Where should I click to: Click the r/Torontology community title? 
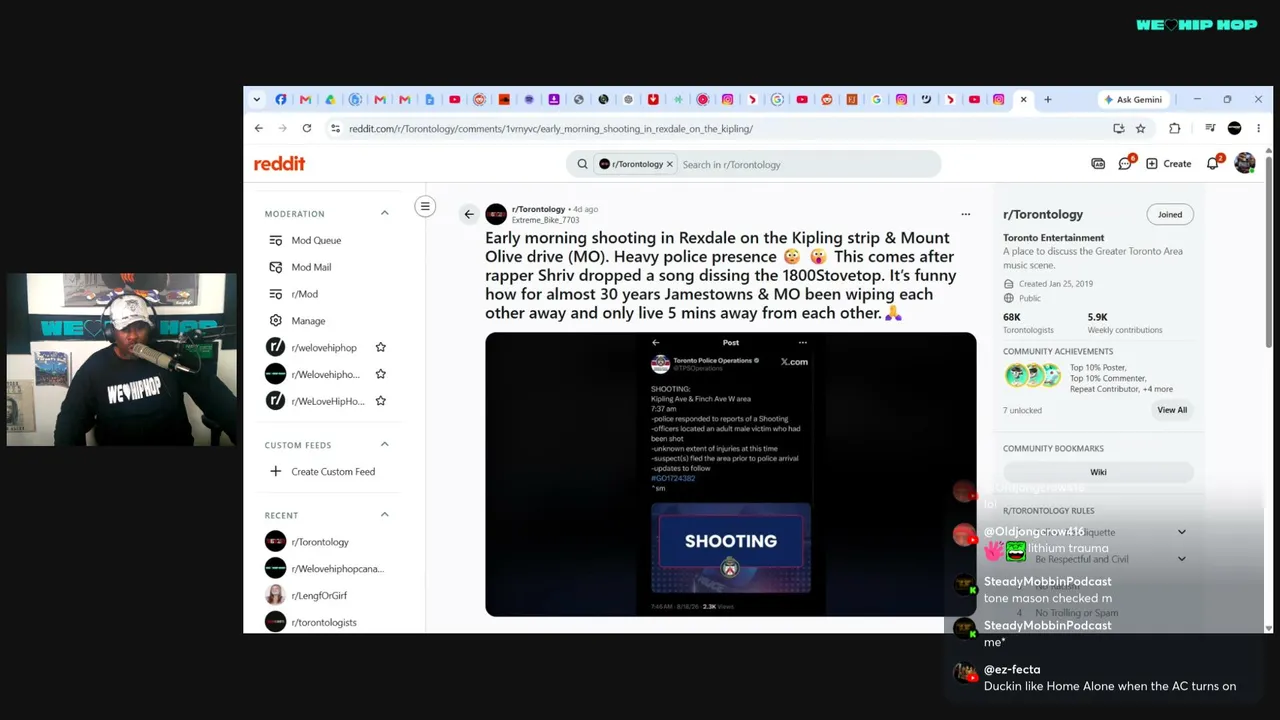(1043, 214)
